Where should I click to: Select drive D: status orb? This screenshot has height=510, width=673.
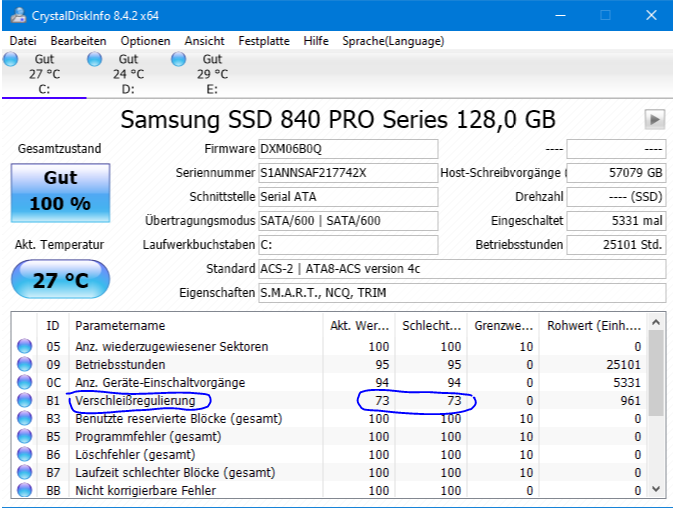tap(94, 59)
